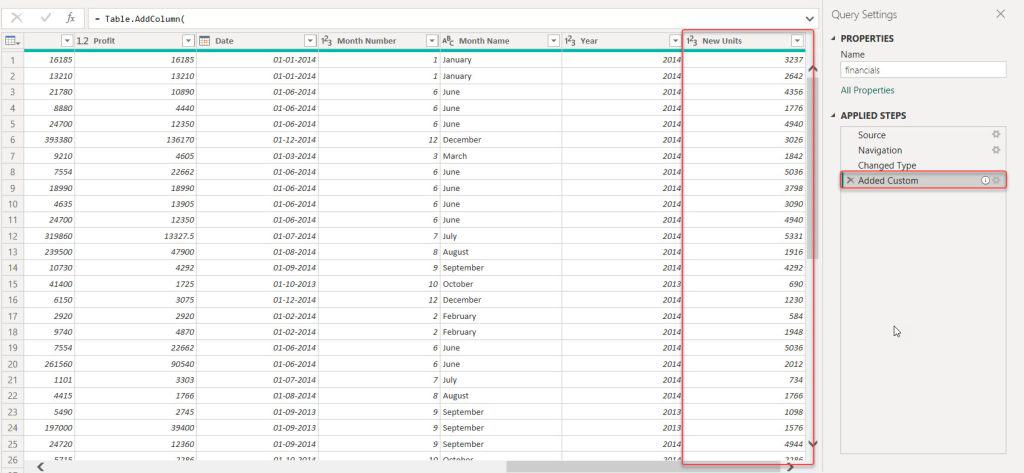This screenshot has height=473, width=1024.
Task: Select the Source applied step
Action: click(x=872, y=135)
